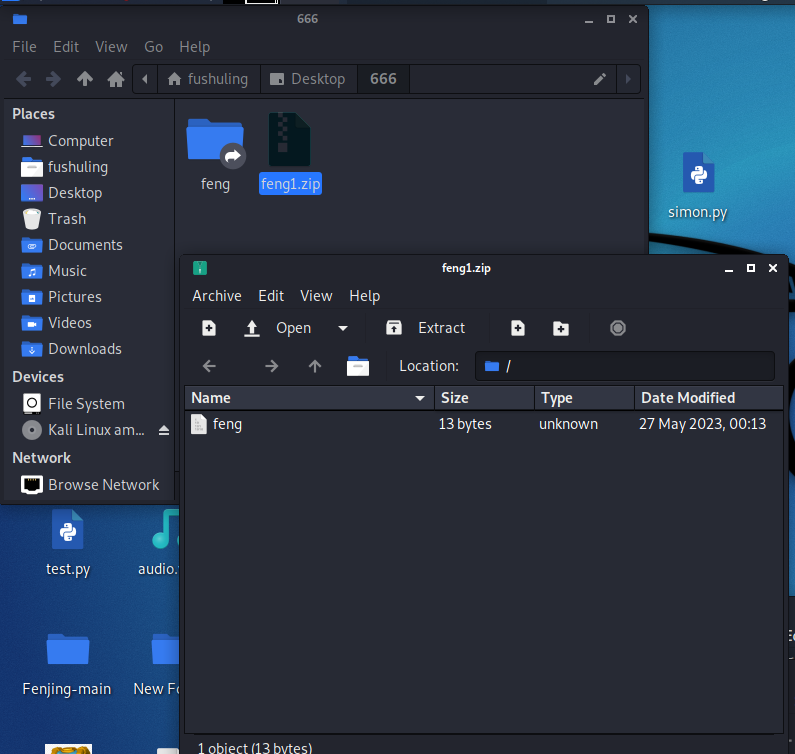The width and height of the screenshot is (795, 754).
Task: Toggle path edit mode with pencil icon
Action: [600, 79]
